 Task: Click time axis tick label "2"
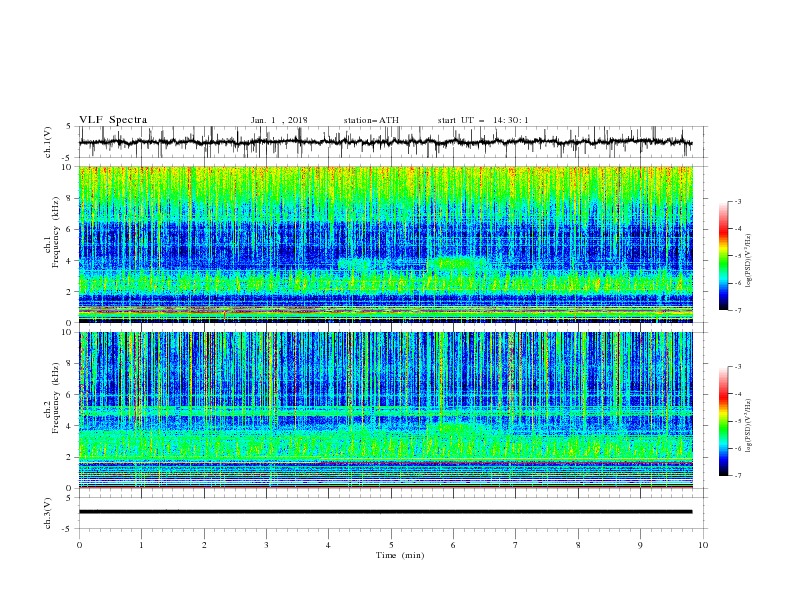pos(204,545)
